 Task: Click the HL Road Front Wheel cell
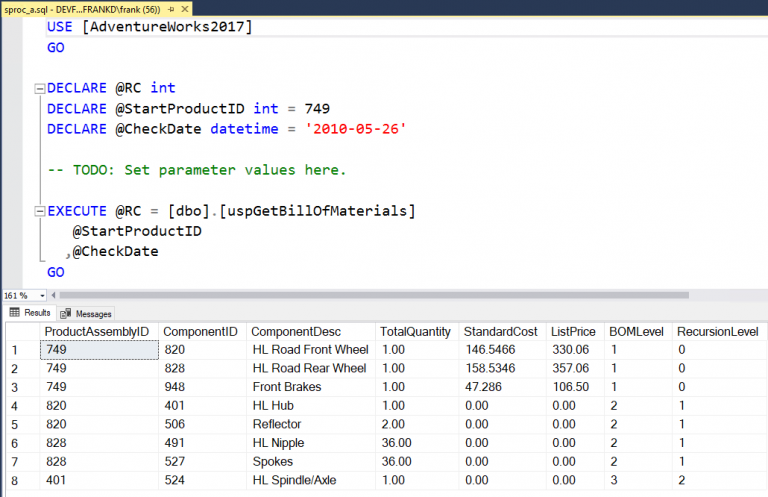pyautogui.click(x=310, y=350)
